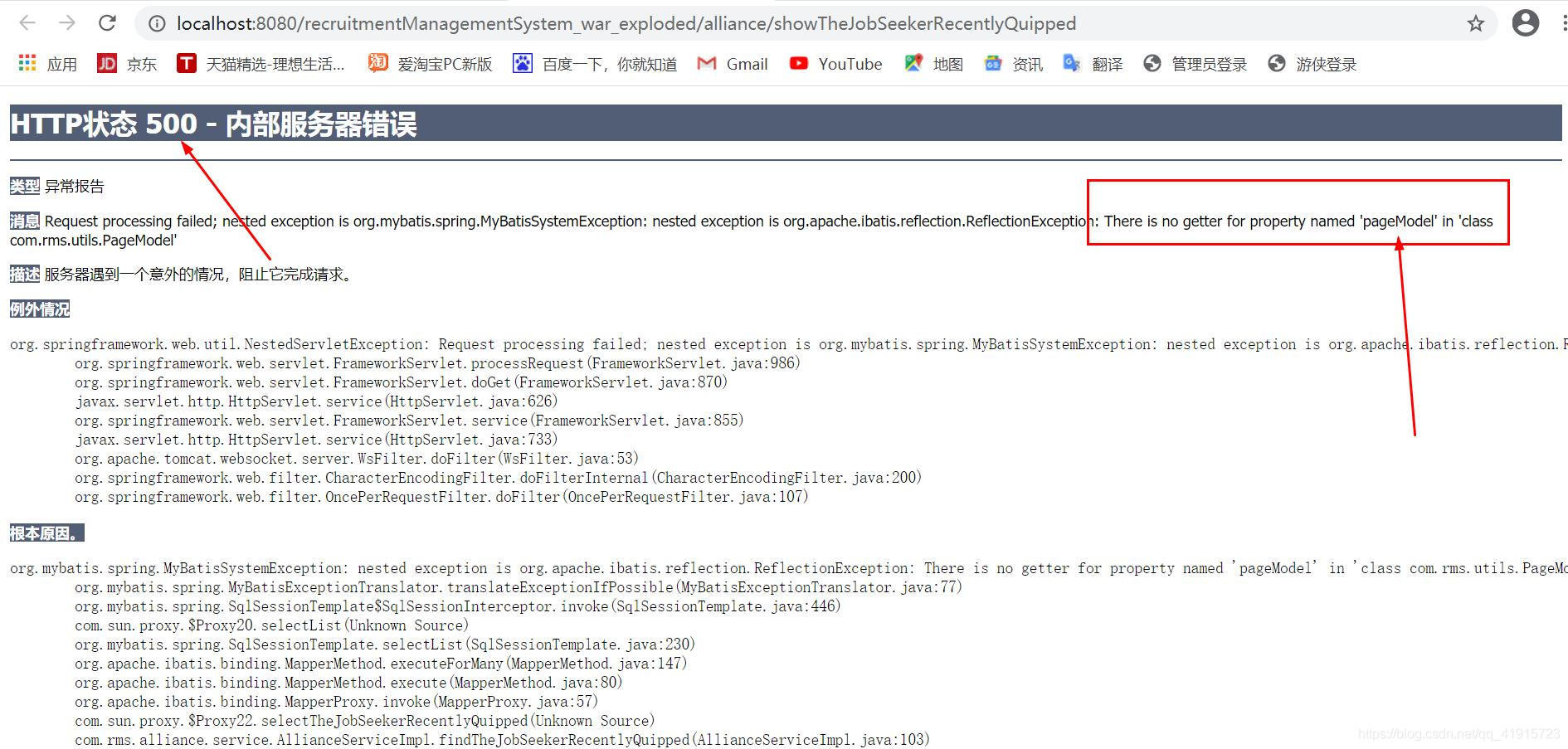The image size is (1568, 749).
Task: Open the 地图 maps bookmark
Action: point(933,63)
